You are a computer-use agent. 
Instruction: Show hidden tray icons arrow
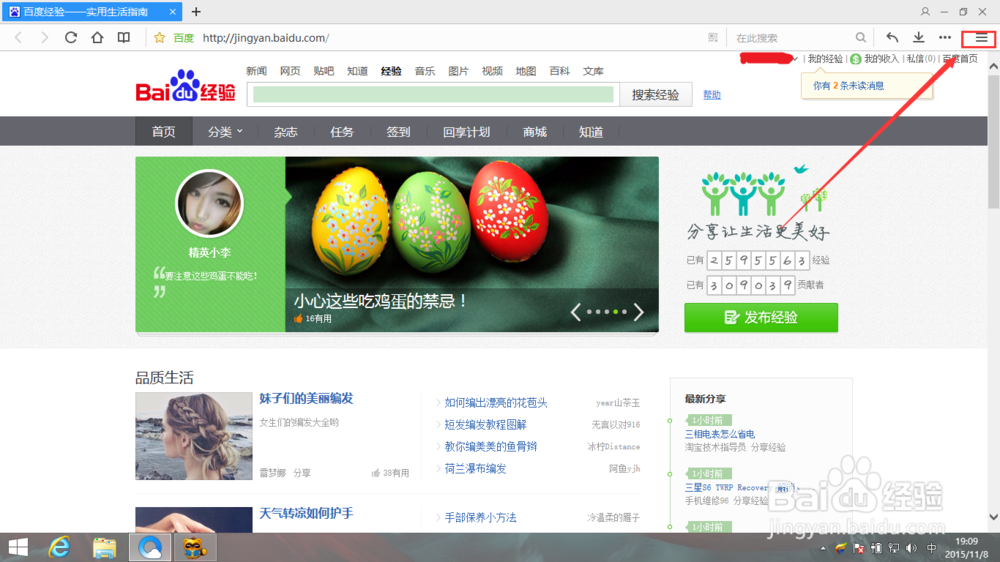(823, 548)
